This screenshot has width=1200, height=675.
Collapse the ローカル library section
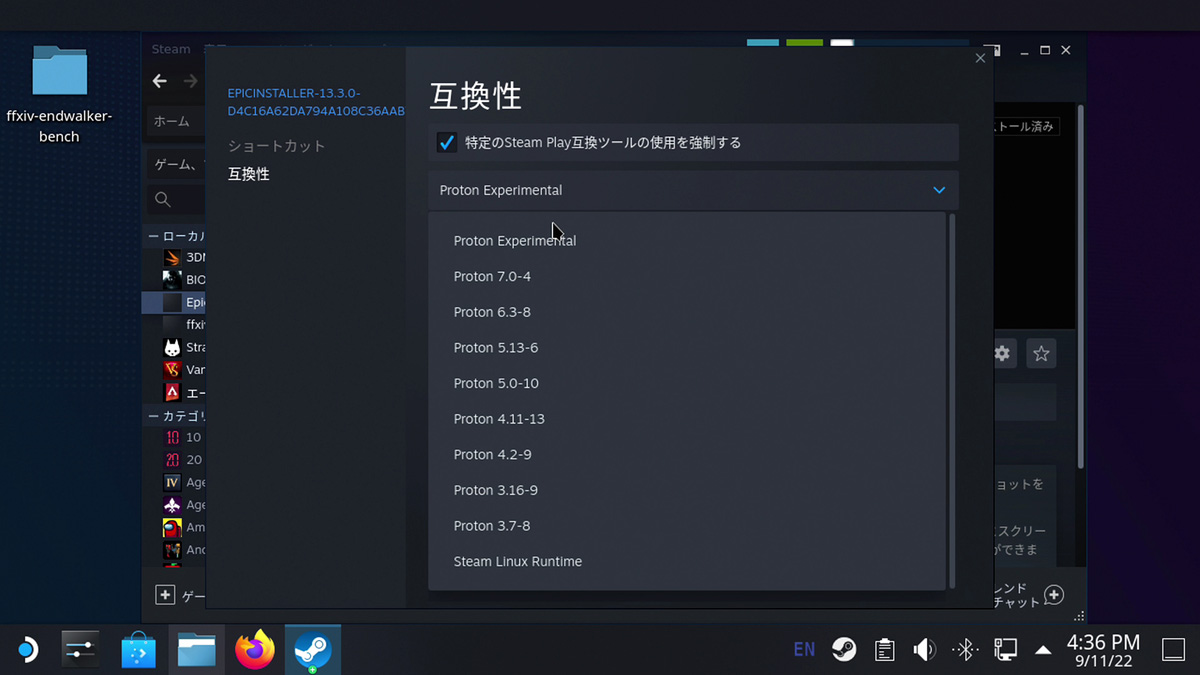tap(153, 236)
